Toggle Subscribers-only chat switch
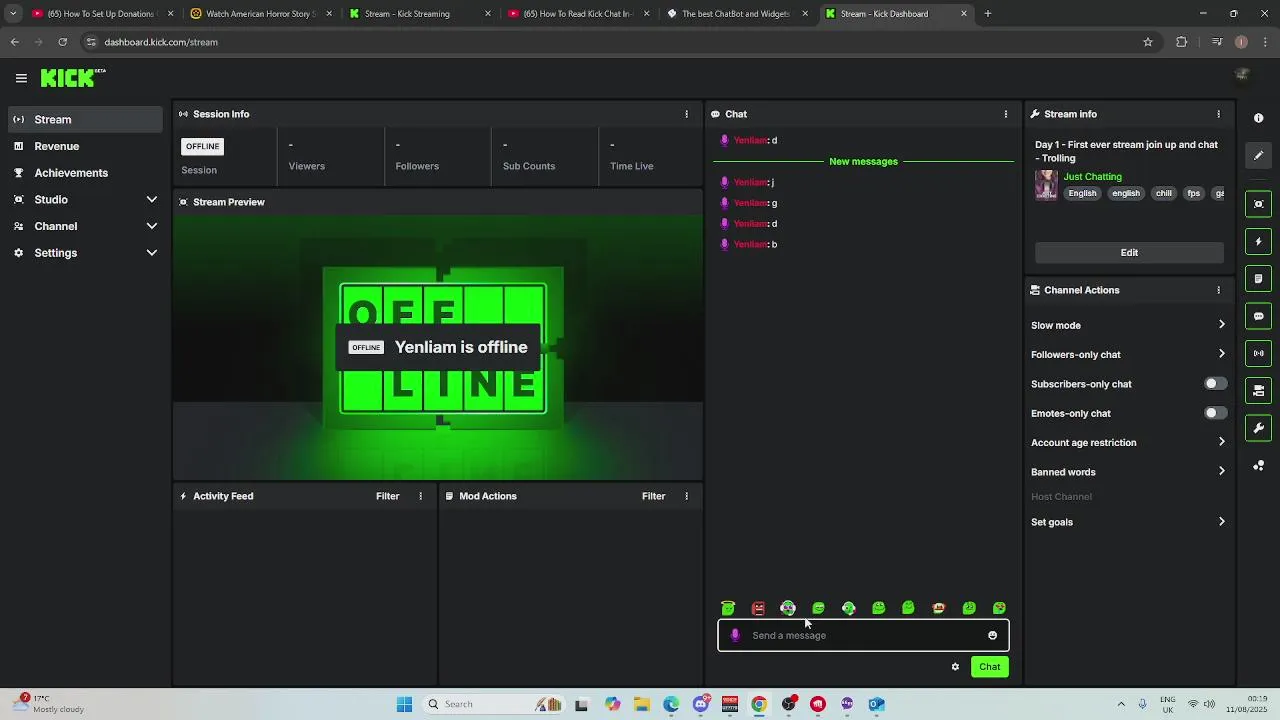Screen dimensions: 1280x720 pyautogui.click(x=1215, y=384)
